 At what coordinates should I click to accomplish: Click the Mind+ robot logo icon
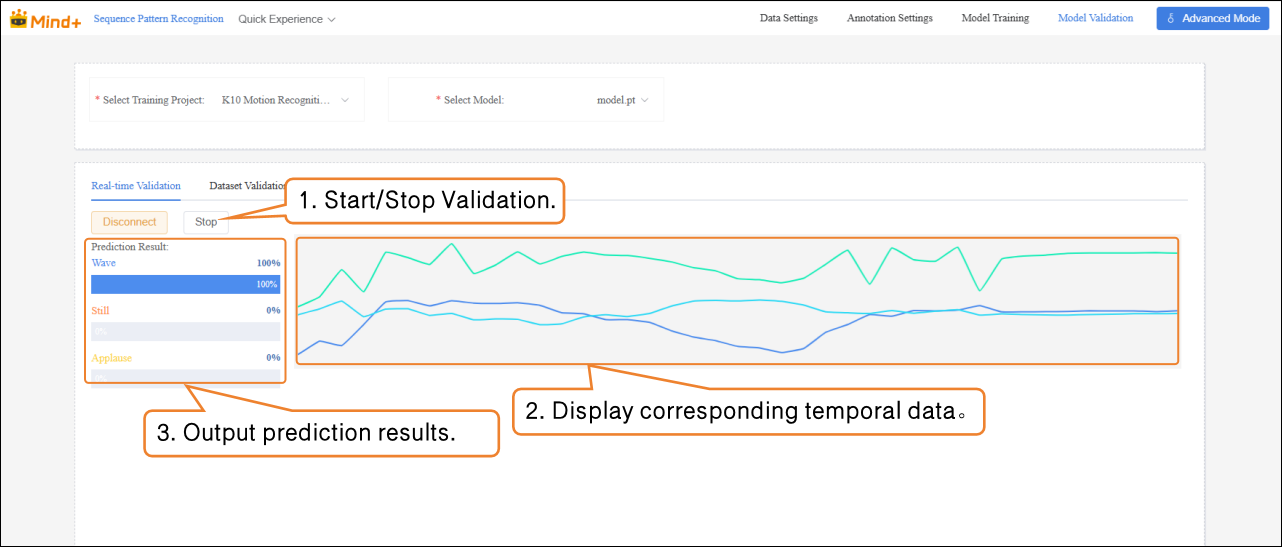tap(18, 19)
